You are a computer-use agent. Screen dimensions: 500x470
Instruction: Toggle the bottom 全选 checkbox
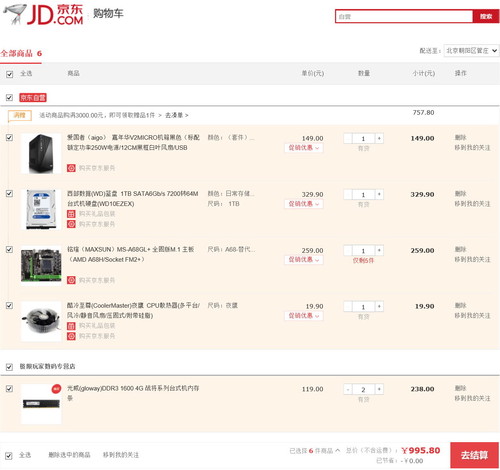coord(9,455)
